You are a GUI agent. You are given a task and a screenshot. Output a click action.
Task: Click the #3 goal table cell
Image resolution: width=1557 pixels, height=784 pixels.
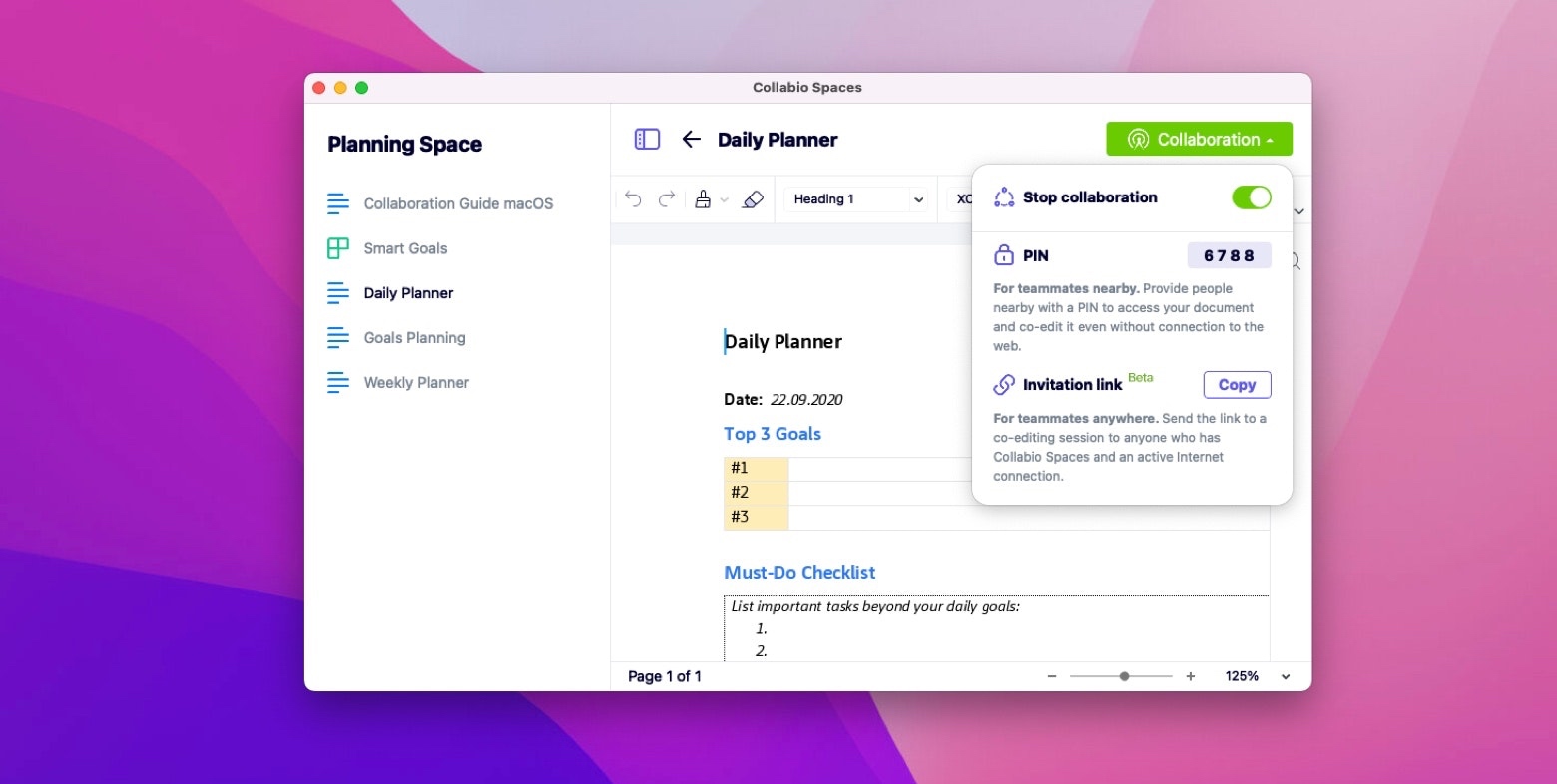[x=756, y=517]
